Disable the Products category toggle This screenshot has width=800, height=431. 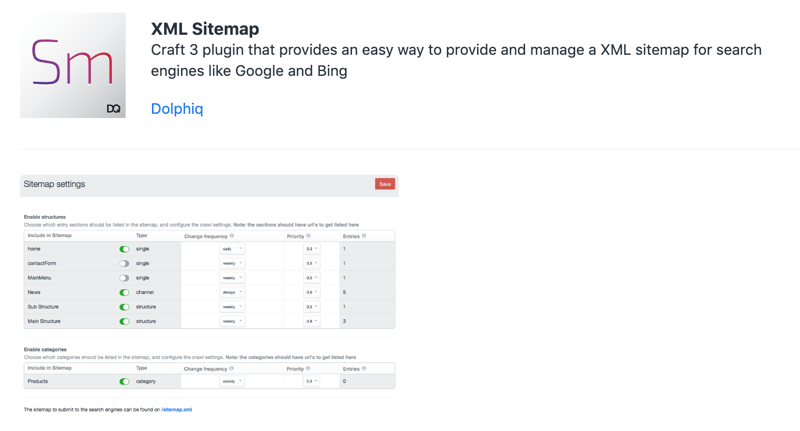tap(124, 381)
